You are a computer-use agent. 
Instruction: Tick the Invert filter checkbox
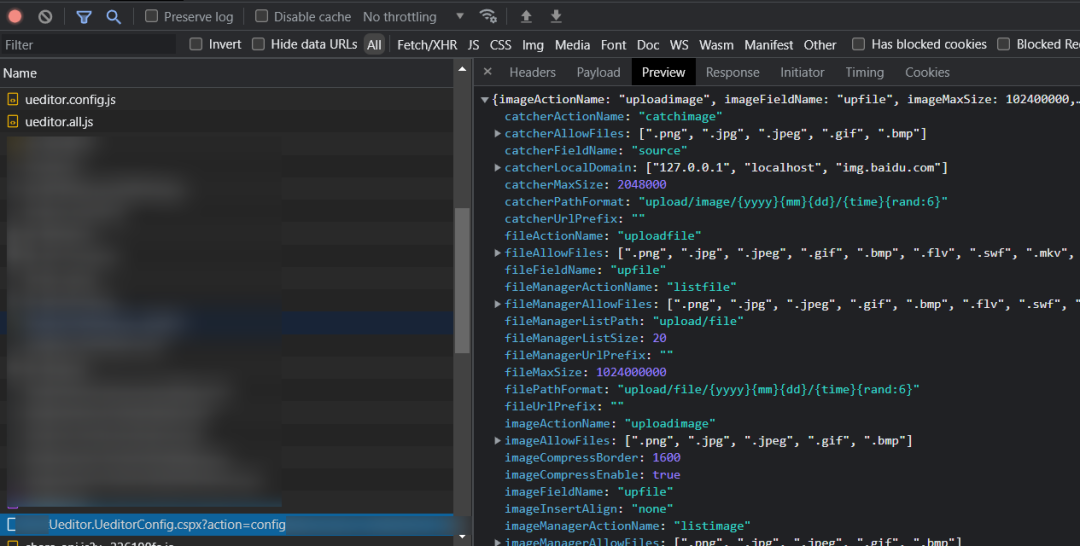(196, 44)
